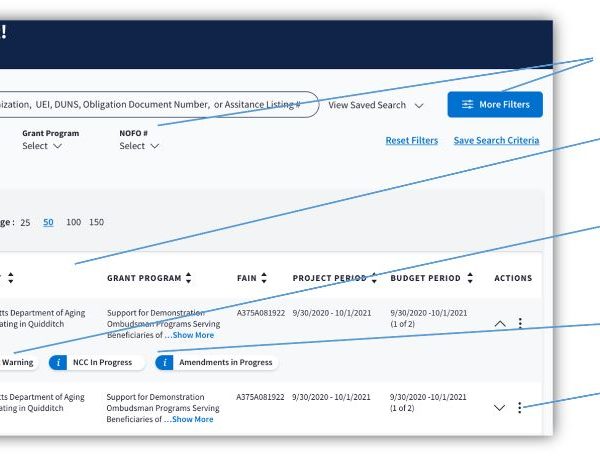
Task: Click the Reset Filters link
Action: tap(411, 141)
